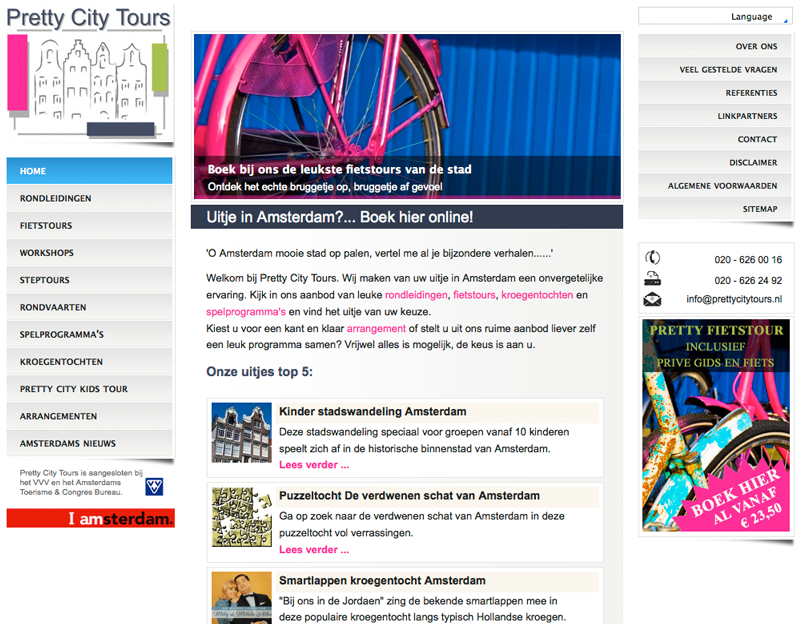Open WORKSHOPS in the left menu
Image resolution: width=800 pixels, height=624 pixels.
89,253
